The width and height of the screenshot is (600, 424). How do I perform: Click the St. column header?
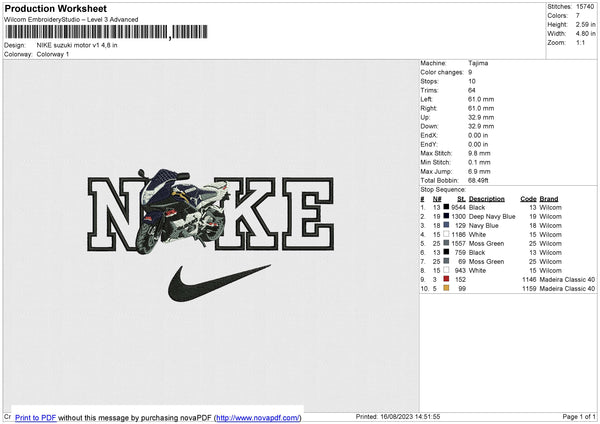tap(461, 199)
